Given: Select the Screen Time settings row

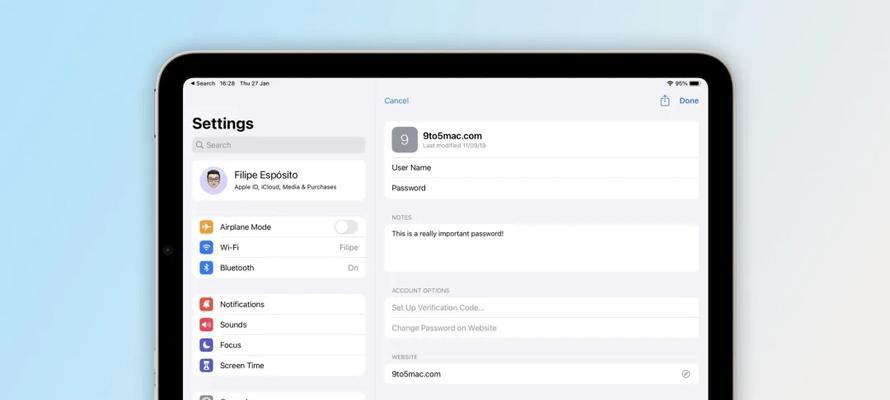Looking at the screenshot, I should (279, 365).
